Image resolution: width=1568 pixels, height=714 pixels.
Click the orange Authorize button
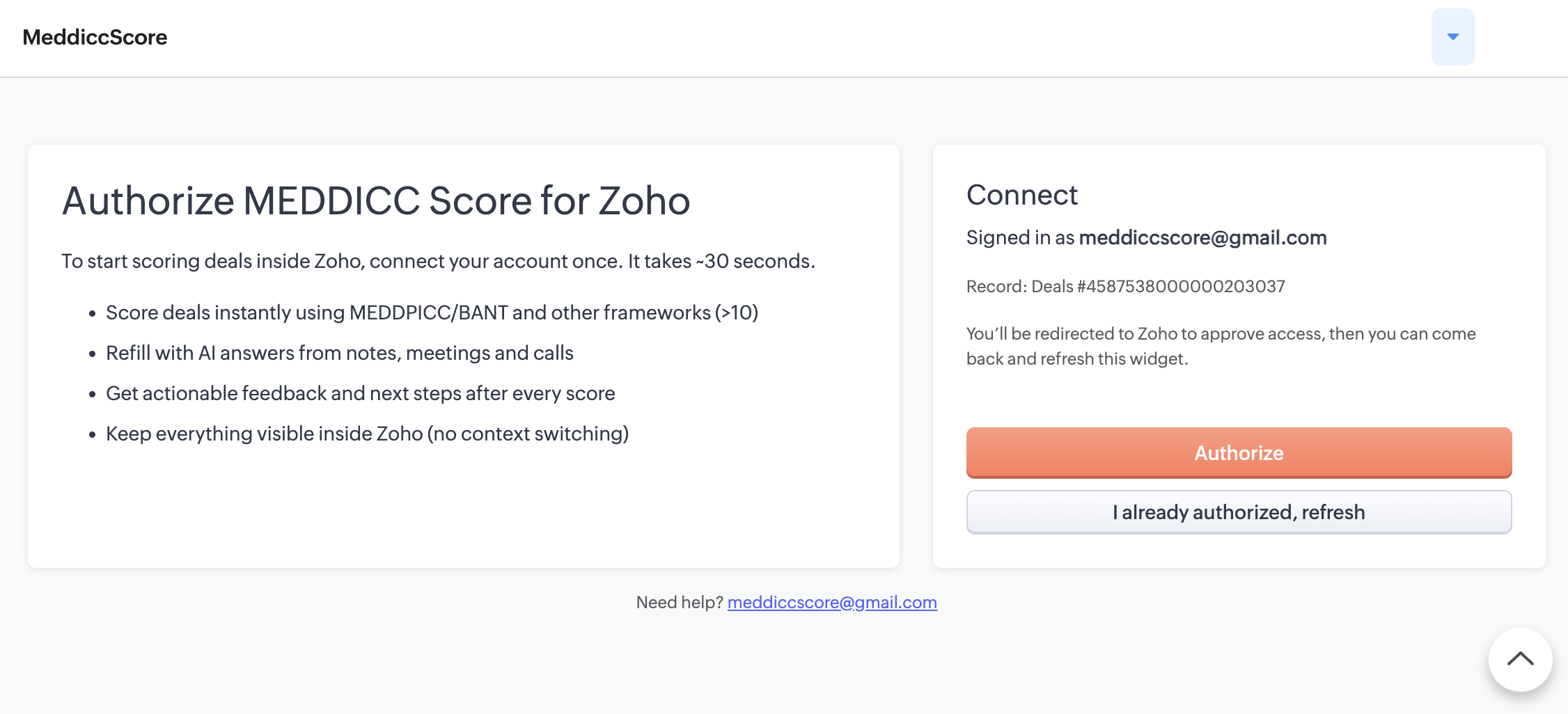[1239, 453]
